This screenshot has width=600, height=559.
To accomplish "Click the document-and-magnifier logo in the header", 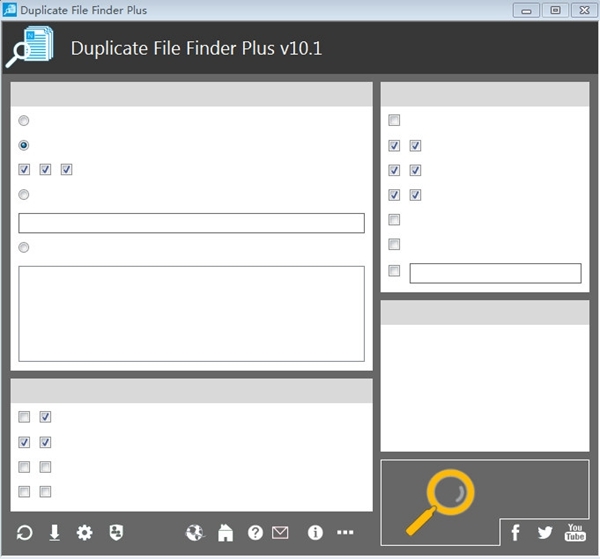I will (x=30, y=47).
